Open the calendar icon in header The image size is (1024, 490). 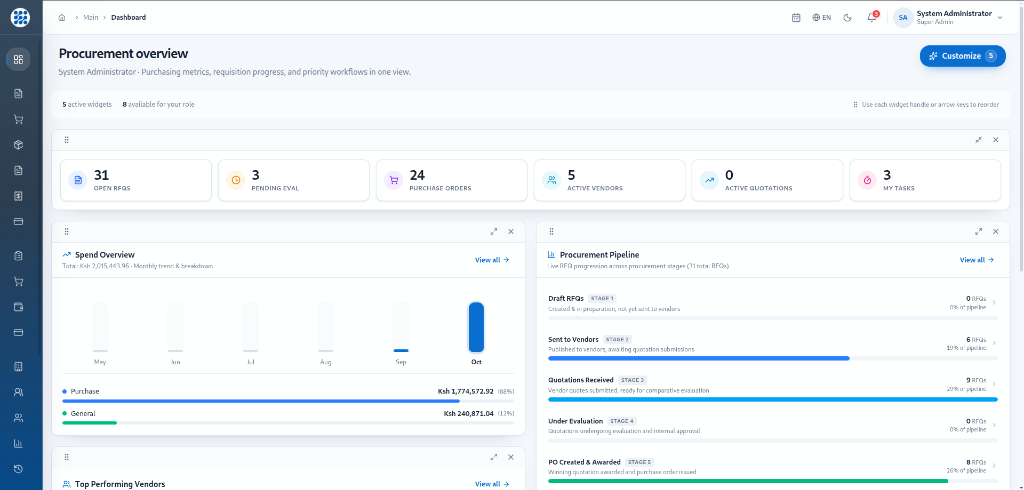pyautogui.click(x=795, y=18)
